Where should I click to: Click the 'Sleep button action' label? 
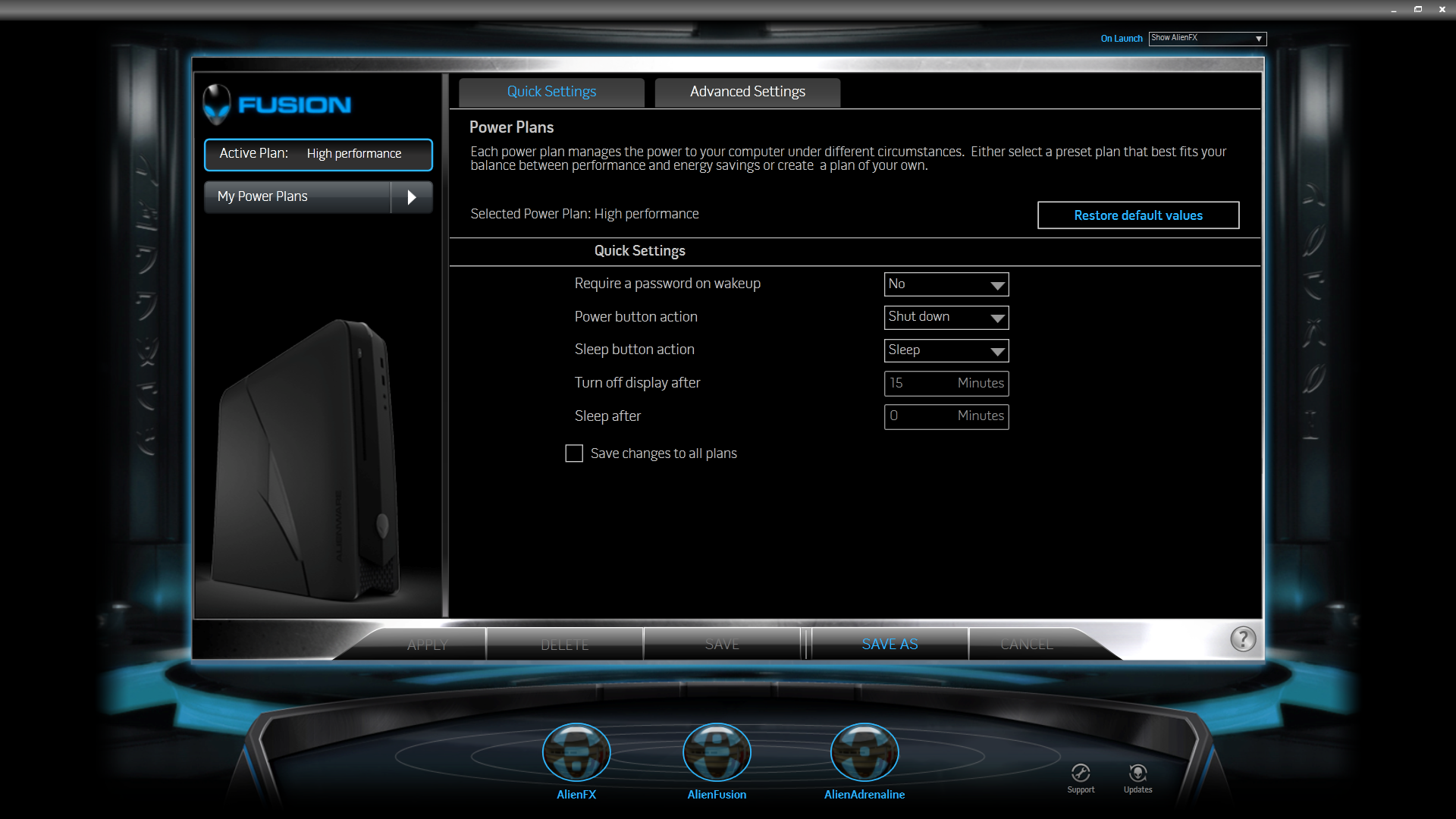tap(634, 350)
